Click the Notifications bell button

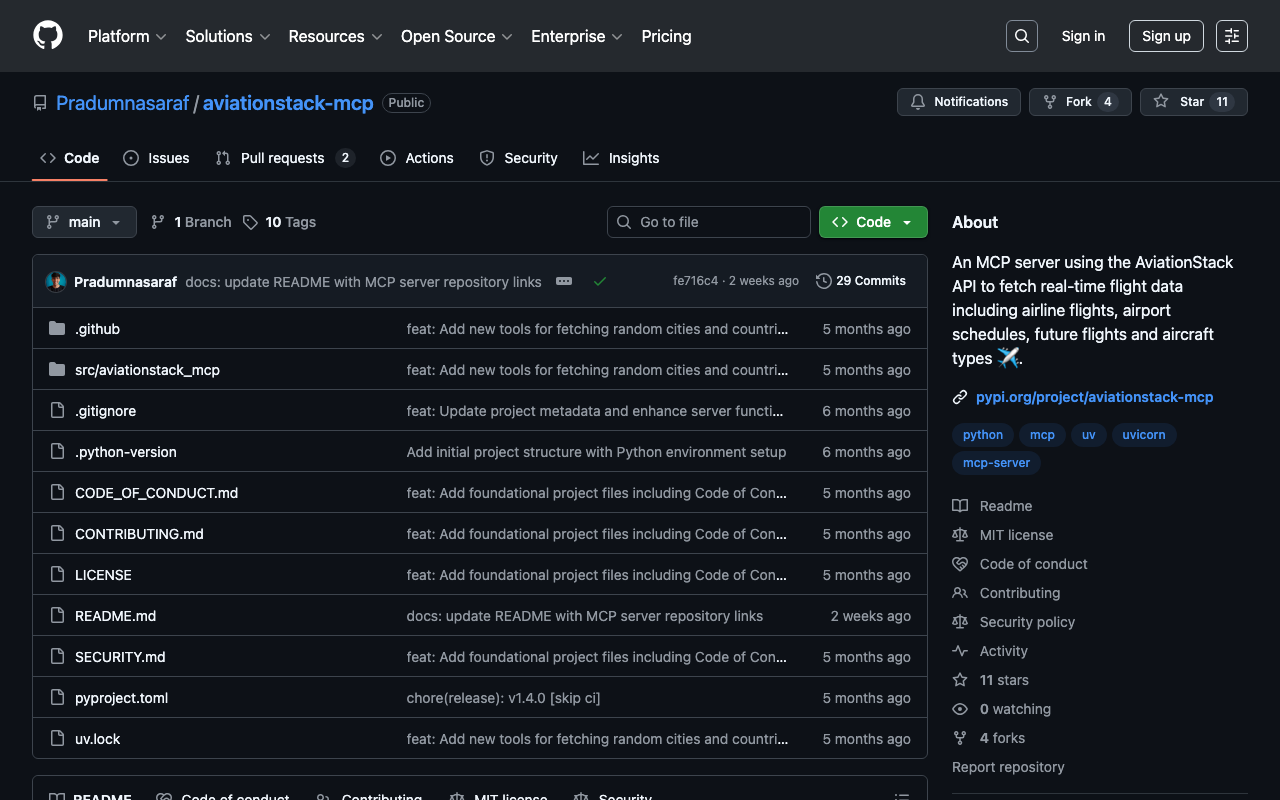point(959,102)
